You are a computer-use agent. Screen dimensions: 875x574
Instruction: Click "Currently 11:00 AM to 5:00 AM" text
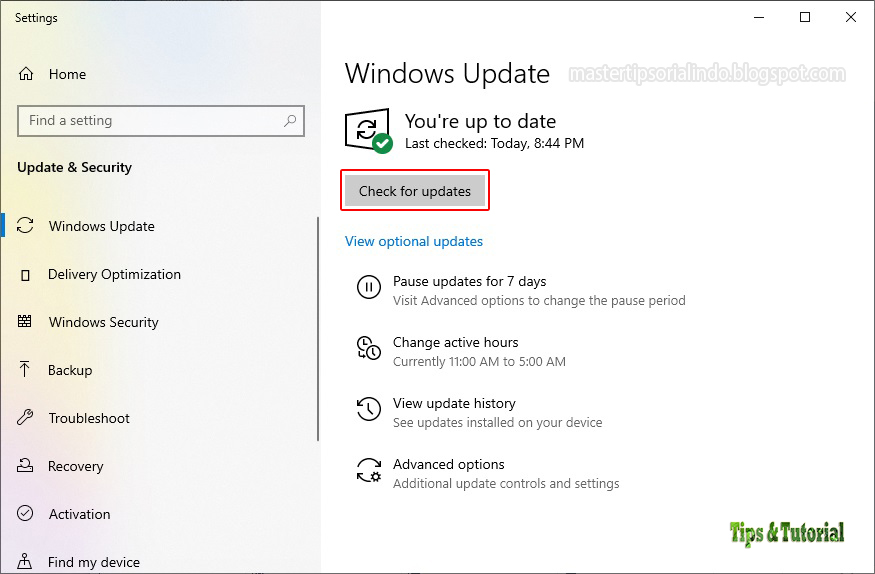click(479, 361)
